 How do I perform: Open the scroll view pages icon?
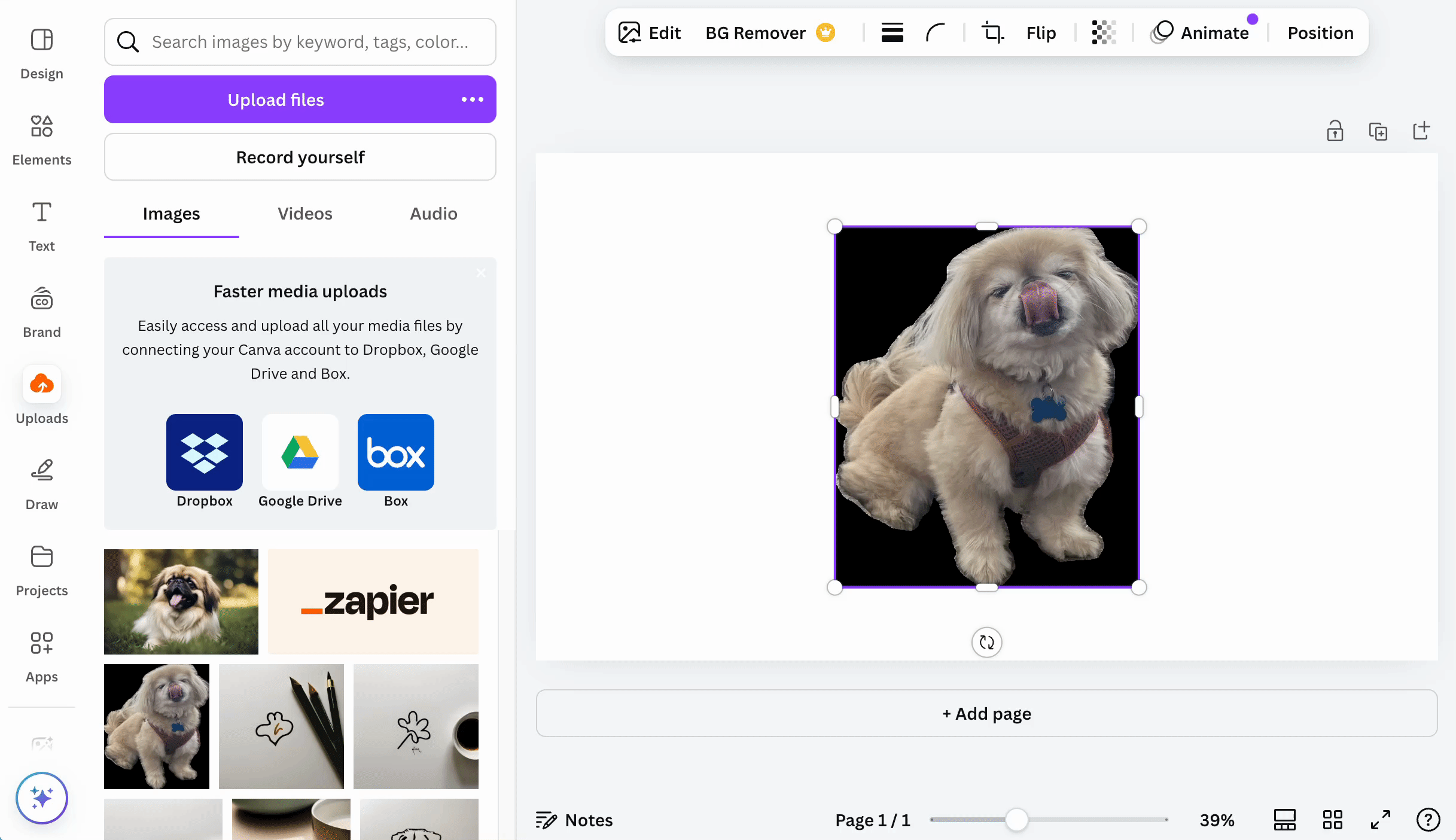point(1284,820)
